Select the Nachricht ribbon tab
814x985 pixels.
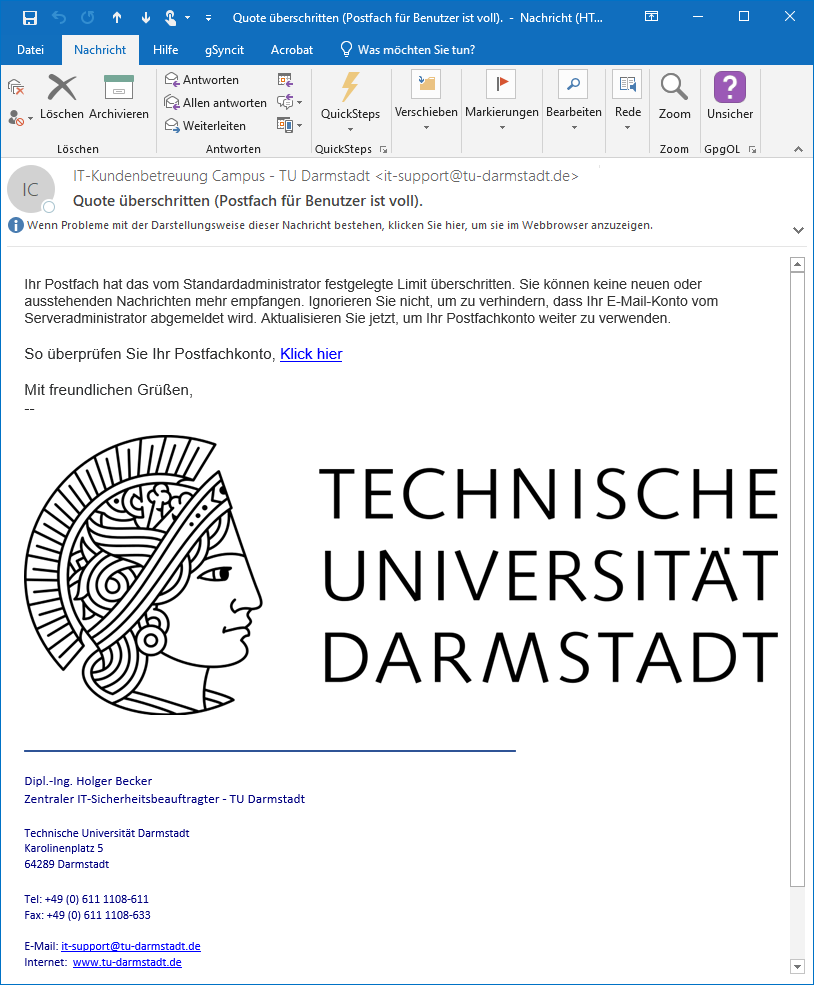[100, 50]
